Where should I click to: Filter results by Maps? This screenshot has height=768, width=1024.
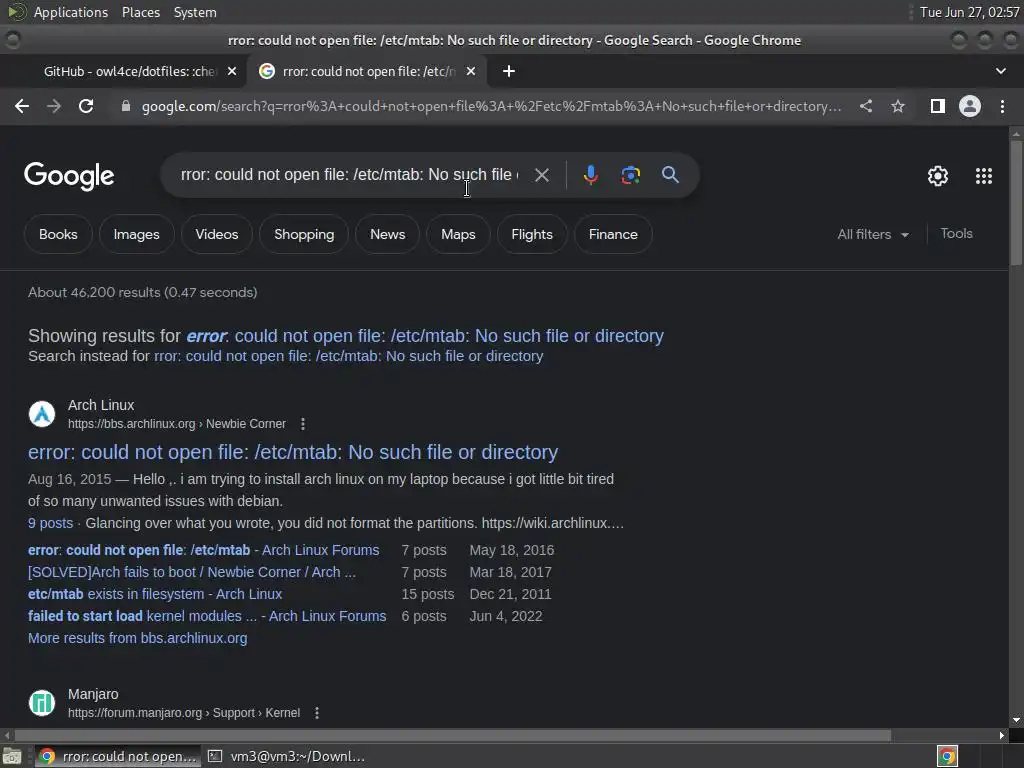458,234
